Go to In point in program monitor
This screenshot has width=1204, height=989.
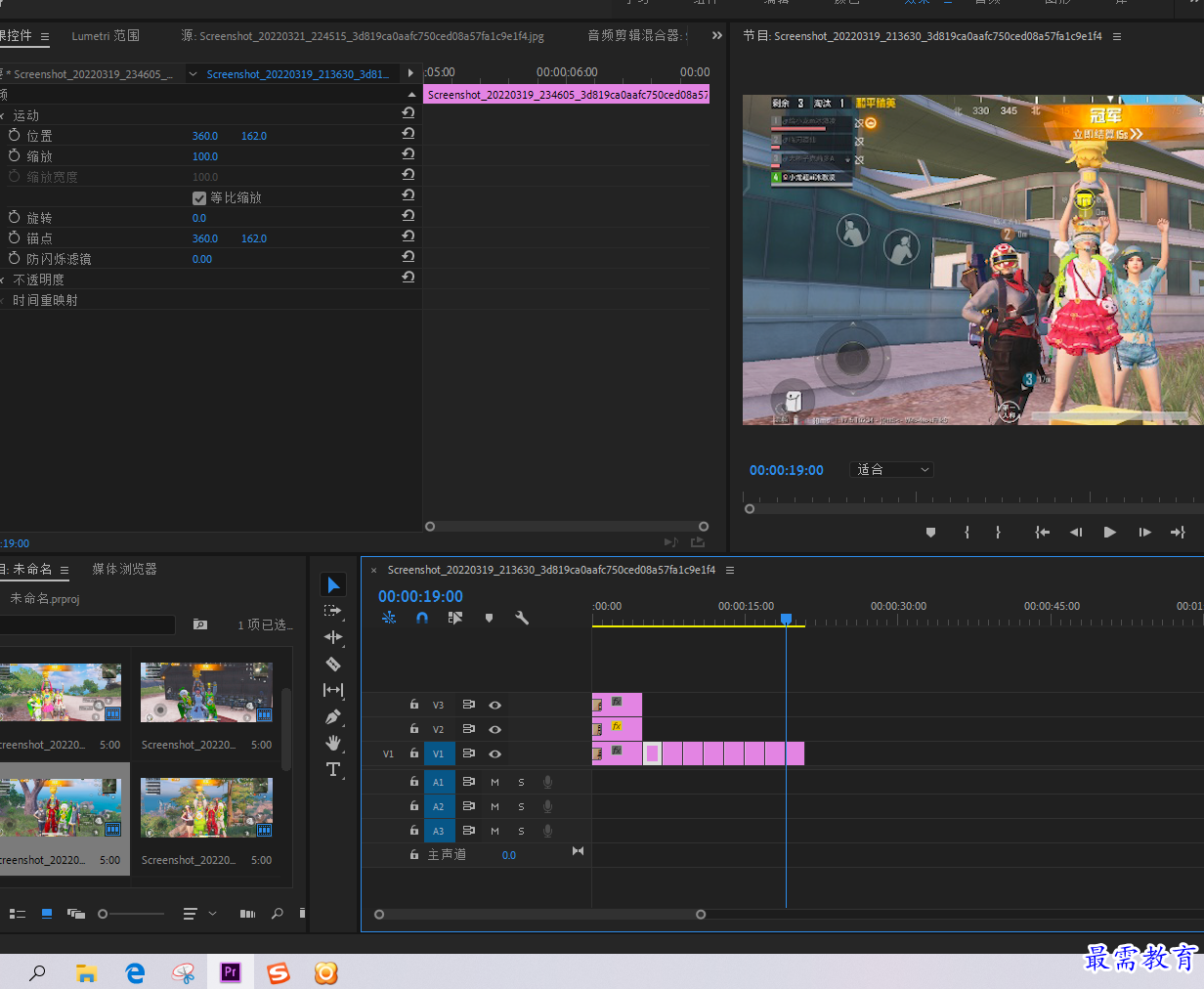coord(1043,533)
